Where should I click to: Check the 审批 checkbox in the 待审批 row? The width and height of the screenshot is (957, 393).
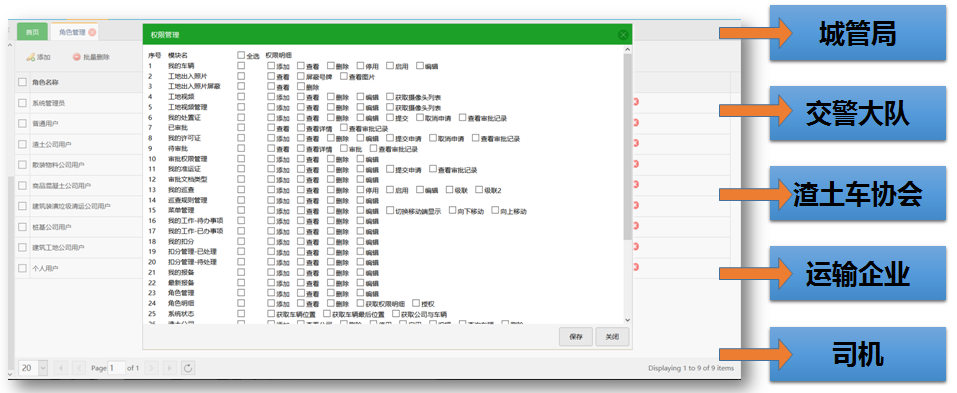(344, 148)
